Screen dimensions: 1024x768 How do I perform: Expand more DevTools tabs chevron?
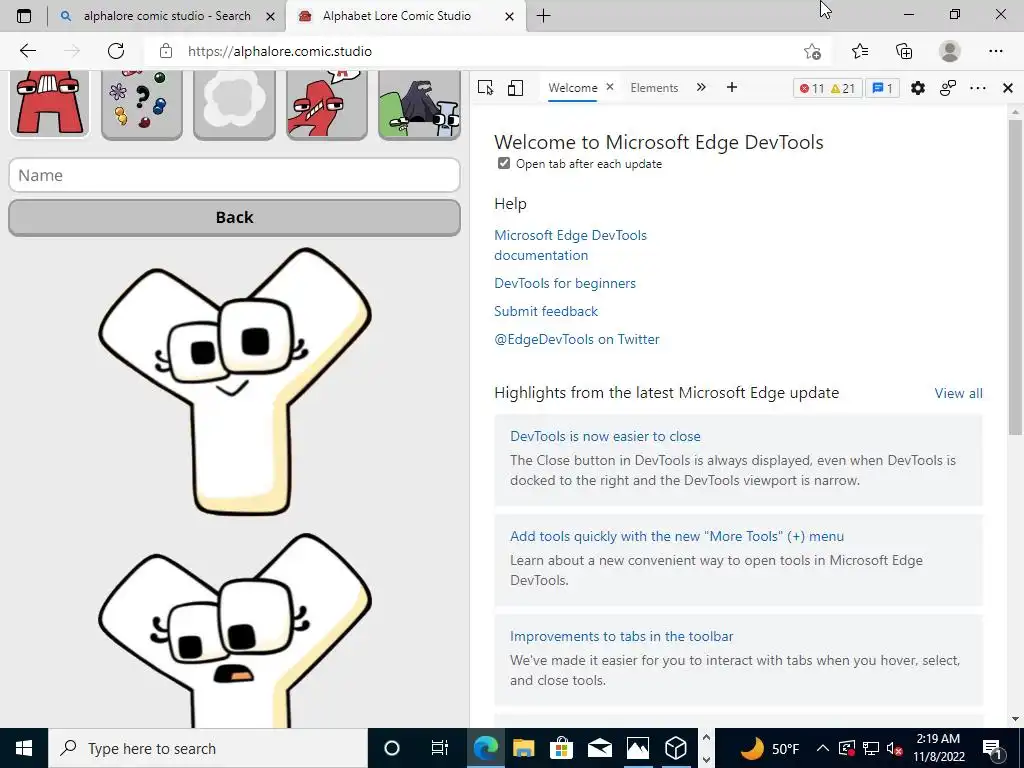[701, 88]
